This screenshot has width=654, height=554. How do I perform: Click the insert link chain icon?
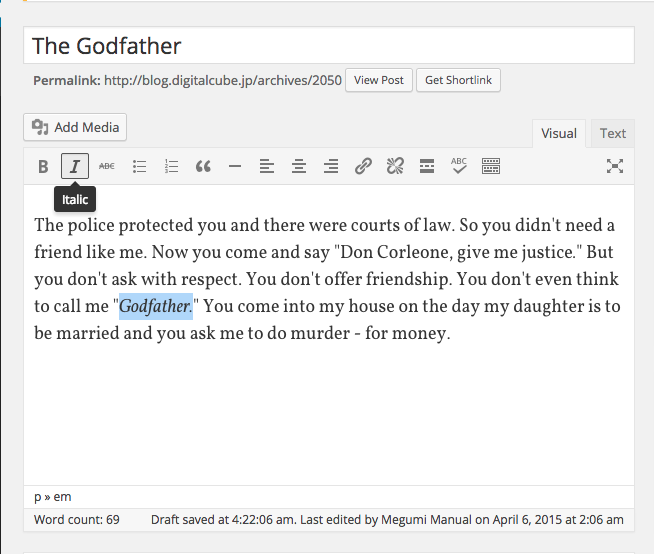click(x=363, y=167)
